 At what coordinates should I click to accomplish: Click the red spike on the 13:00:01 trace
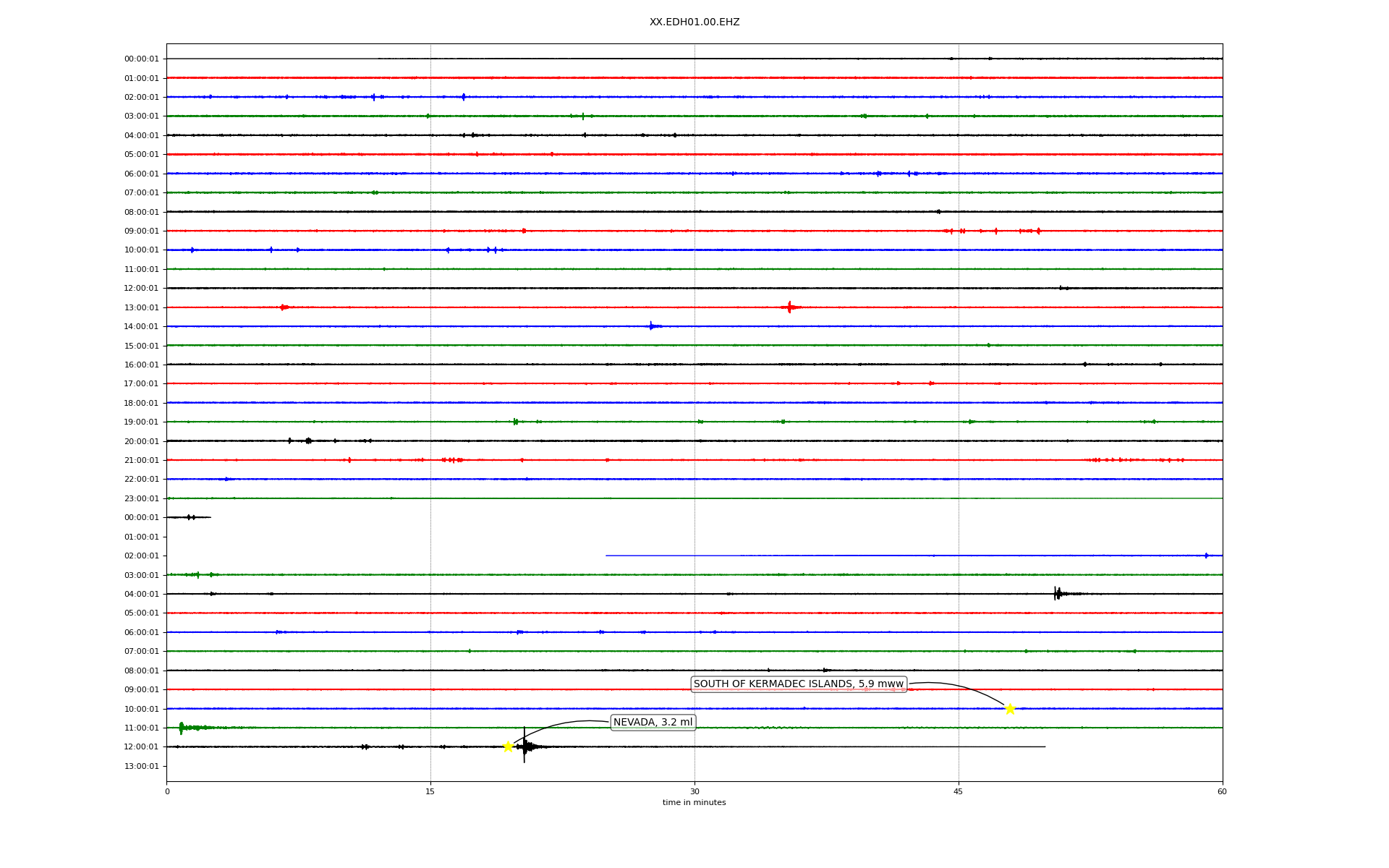(789, 307)
